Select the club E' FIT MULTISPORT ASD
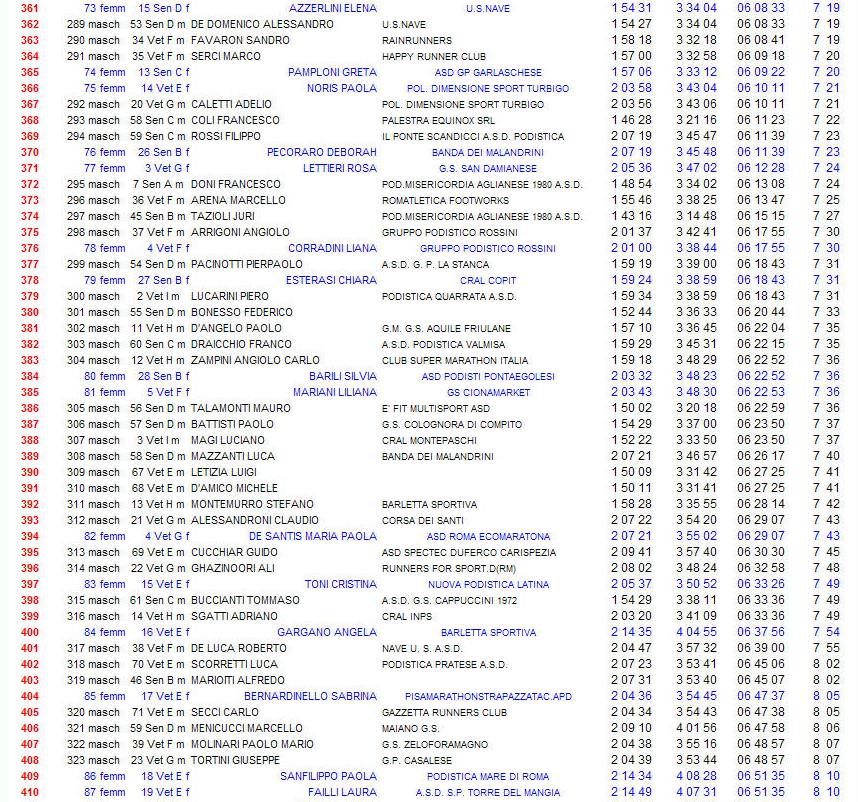The image size is (858, 802). [x=436, y=409]
